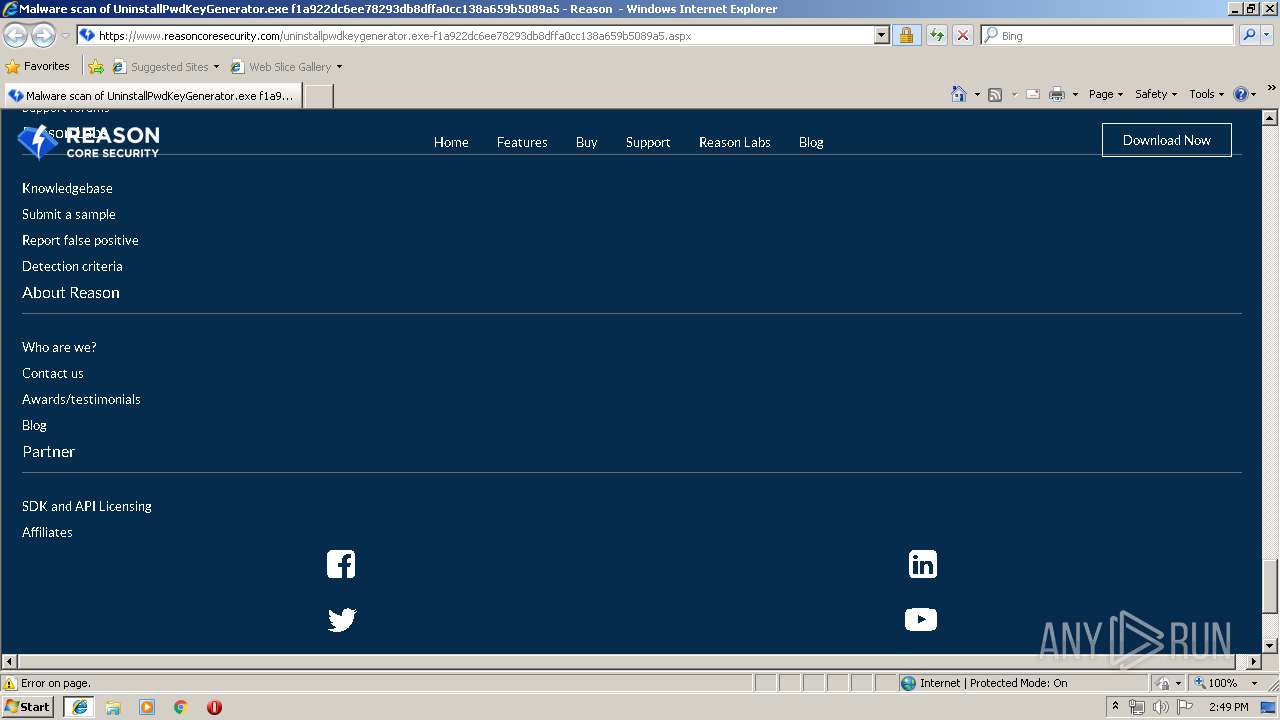1280x720 pixels.
Task: Expand the address bar history dropdown
Action: click(x=881, y=35)
